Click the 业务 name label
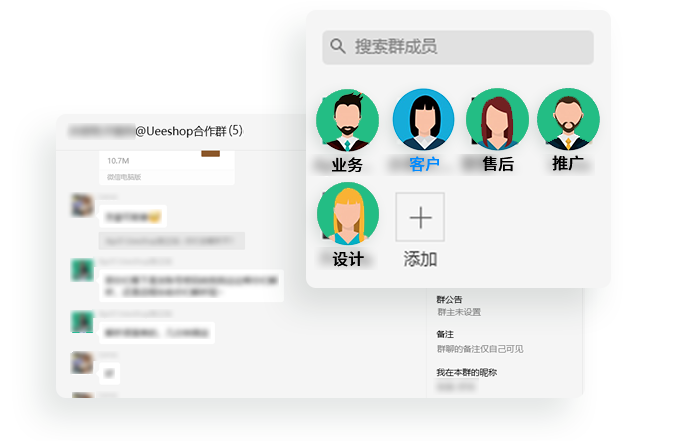This screenshot has height=441, width=689. [x=347, y=164]
